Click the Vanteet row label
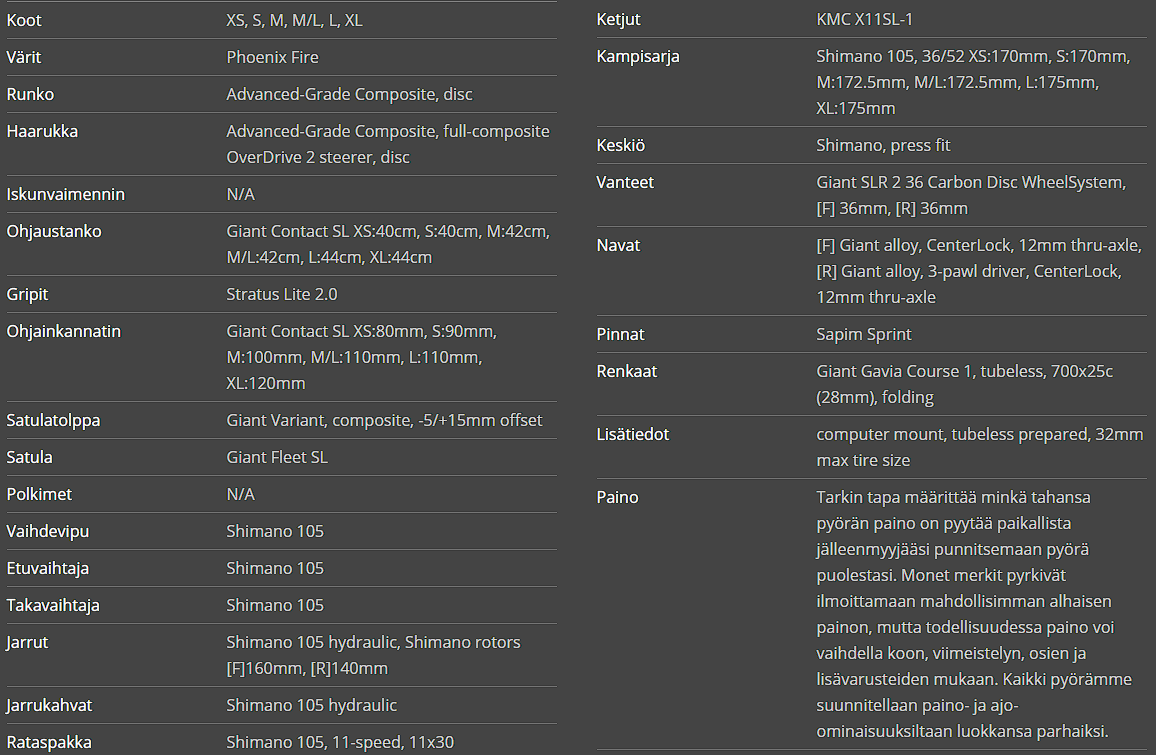 625,182
